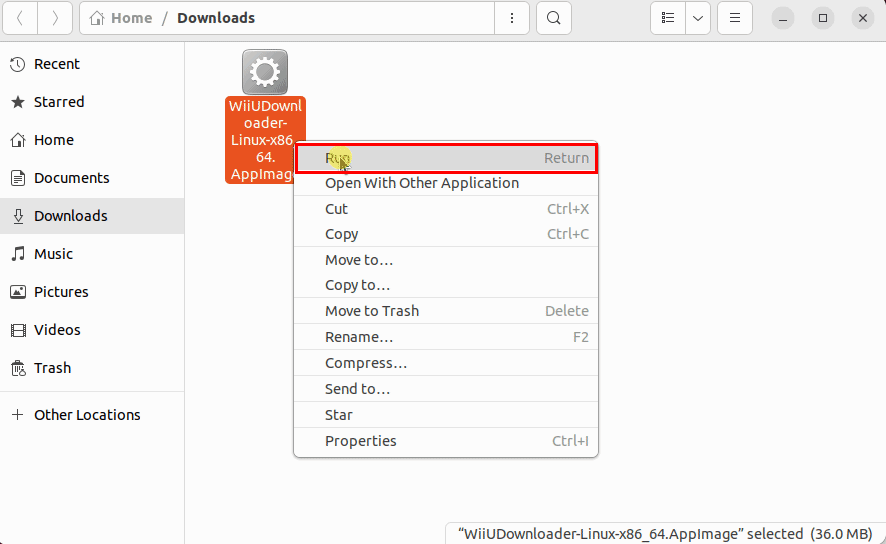Image resolution: width=886 pixels, height=544 pixels.
Task: Open the path bar three-dot menu
Action: pyautogui.click(x=512, y=18)
